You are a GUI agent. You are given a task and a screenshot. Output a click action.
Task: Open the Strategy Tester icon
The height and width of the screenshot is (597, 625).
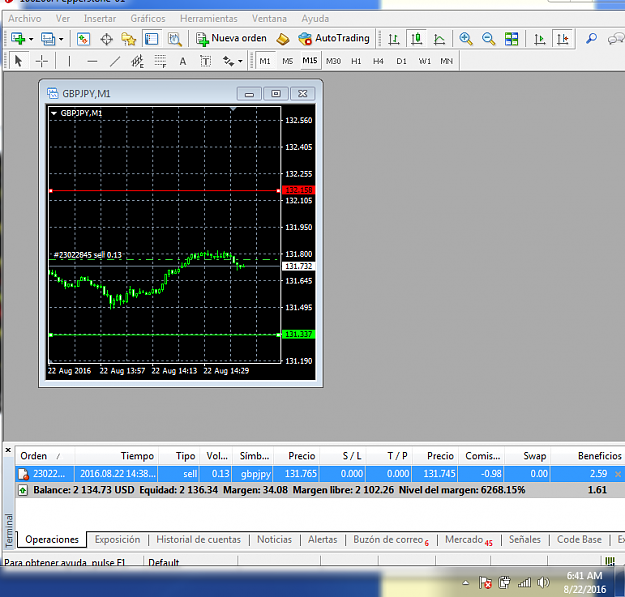click(175, 39)
